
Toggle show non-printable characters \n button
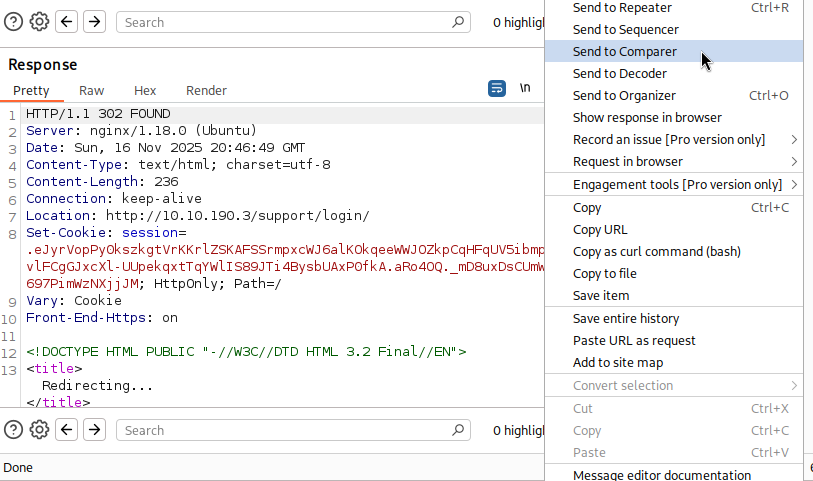pos(525,88)
